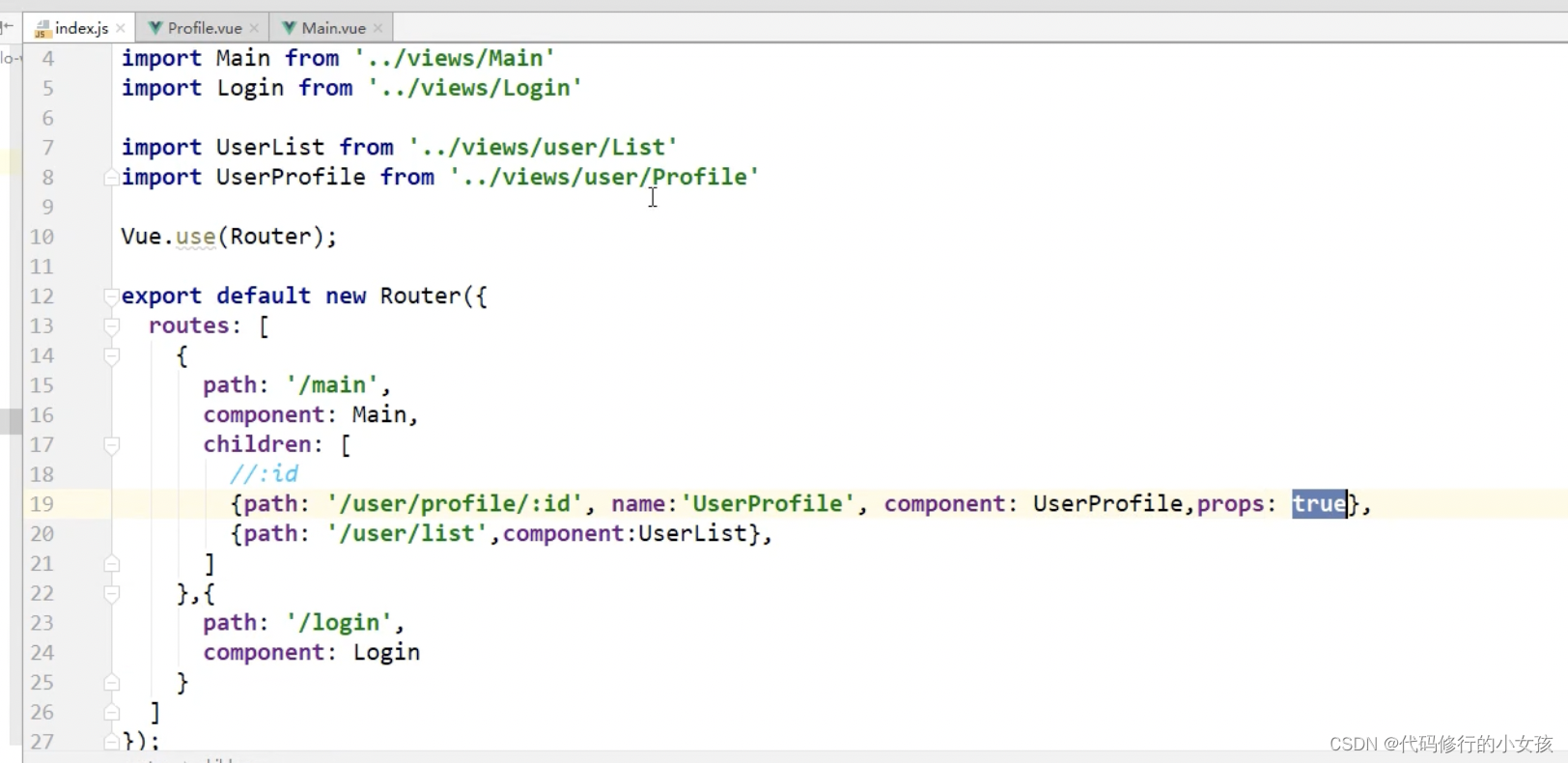This screenshot has height=763, width=1568.
Task: Click 'UserProfile' in the line 8 import
Action: pos(291,177)
